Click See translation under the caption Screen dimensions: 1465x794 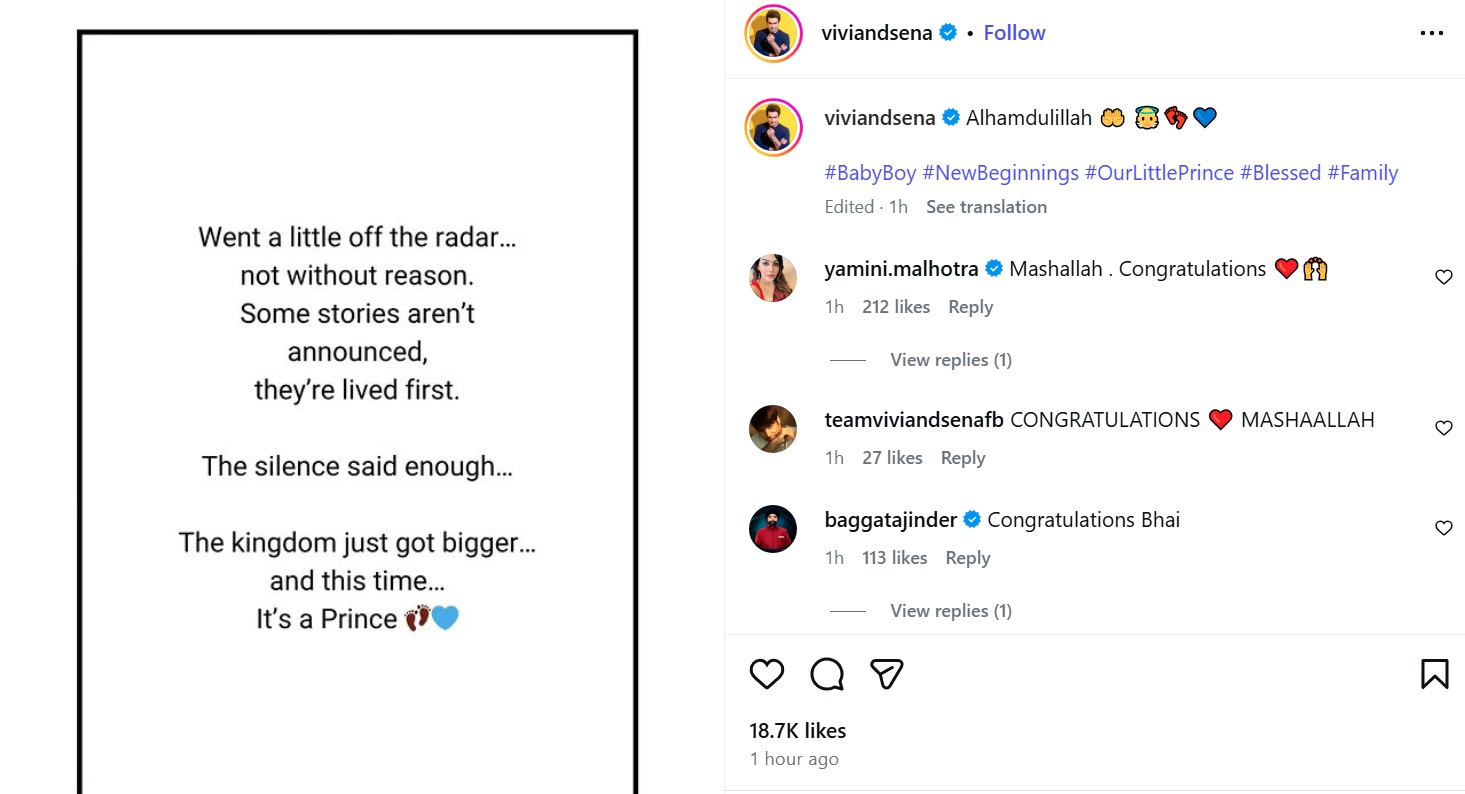click(x=986, y=207)
